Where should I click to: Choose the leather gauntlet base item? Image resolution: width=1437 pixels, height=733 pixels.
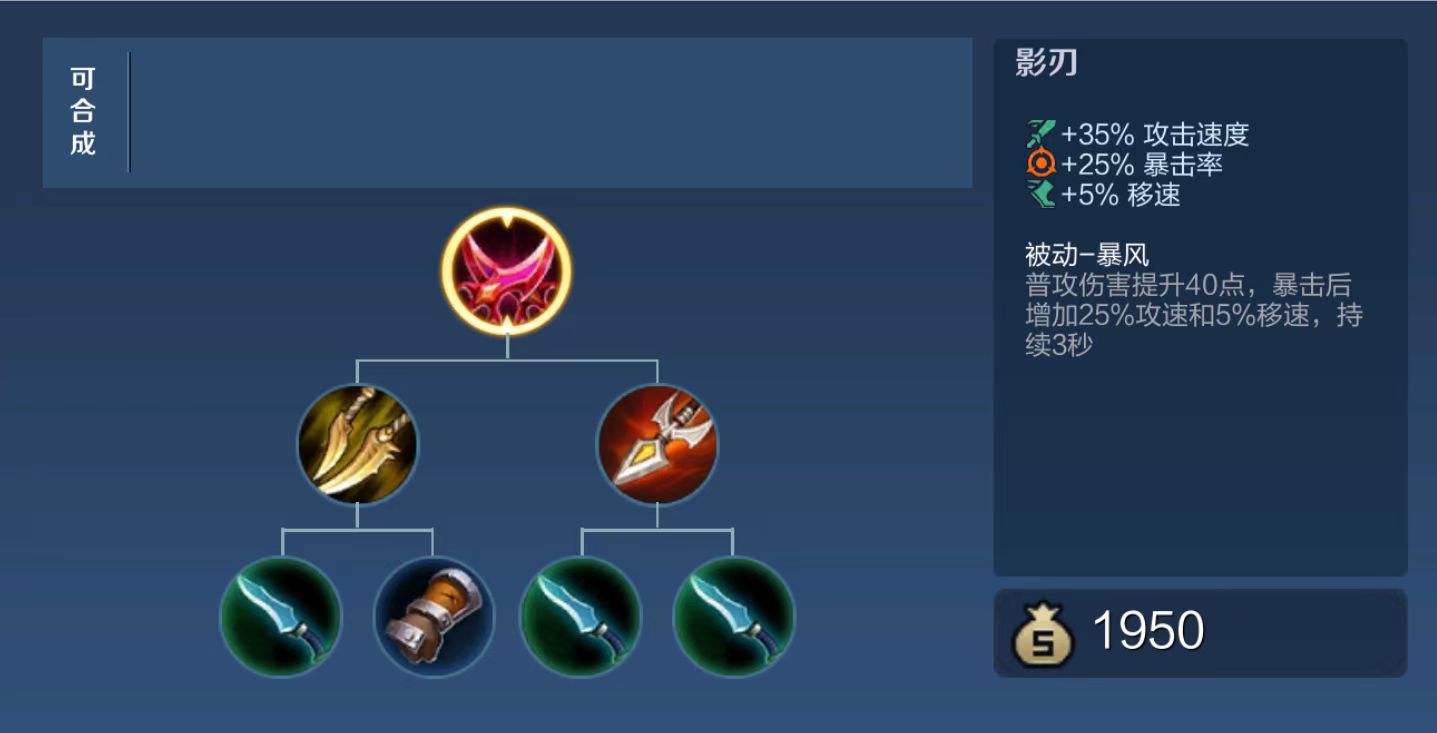(433, 616)
